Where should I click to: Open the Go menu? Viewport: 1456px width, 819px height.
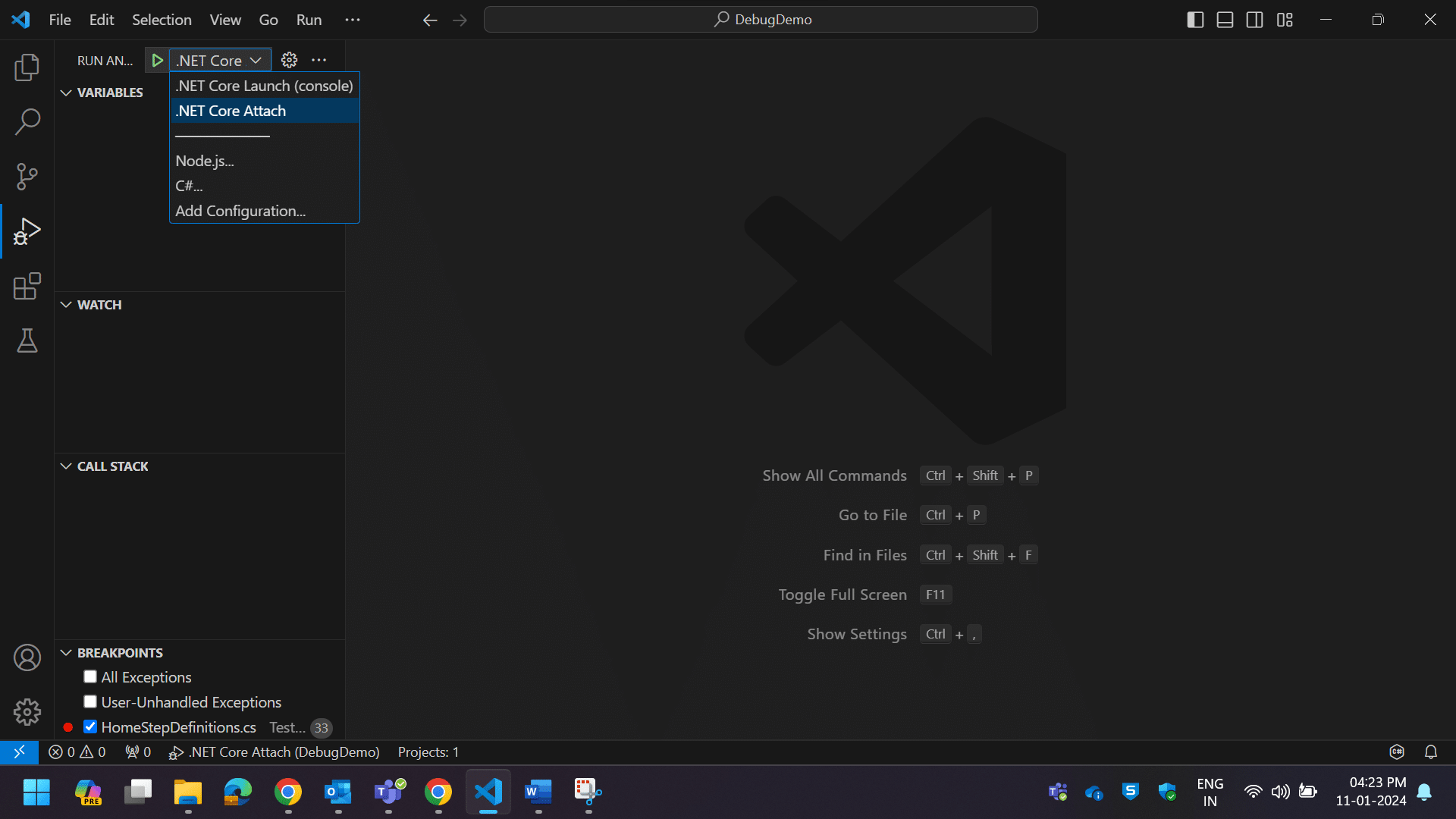pos(268,20)
